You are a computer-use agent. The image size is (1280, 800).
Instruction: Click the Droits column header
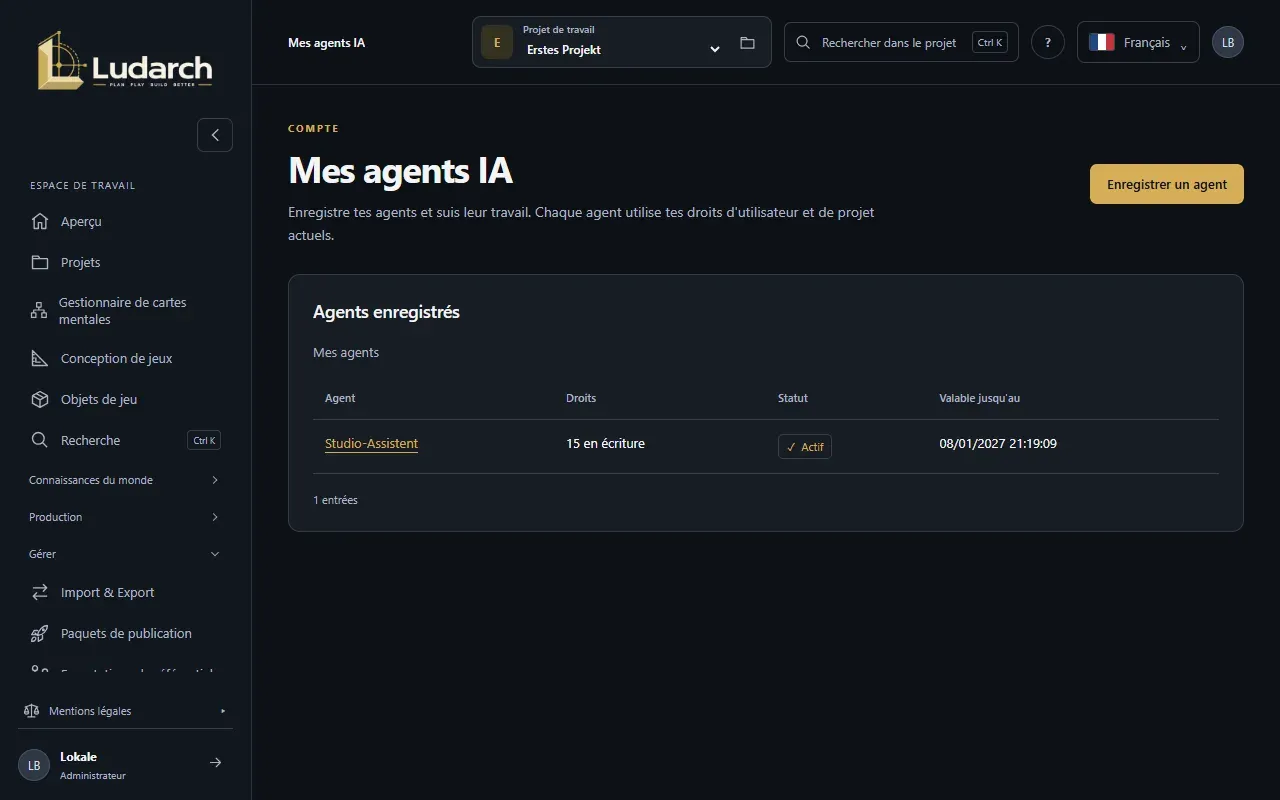(581, 398)
